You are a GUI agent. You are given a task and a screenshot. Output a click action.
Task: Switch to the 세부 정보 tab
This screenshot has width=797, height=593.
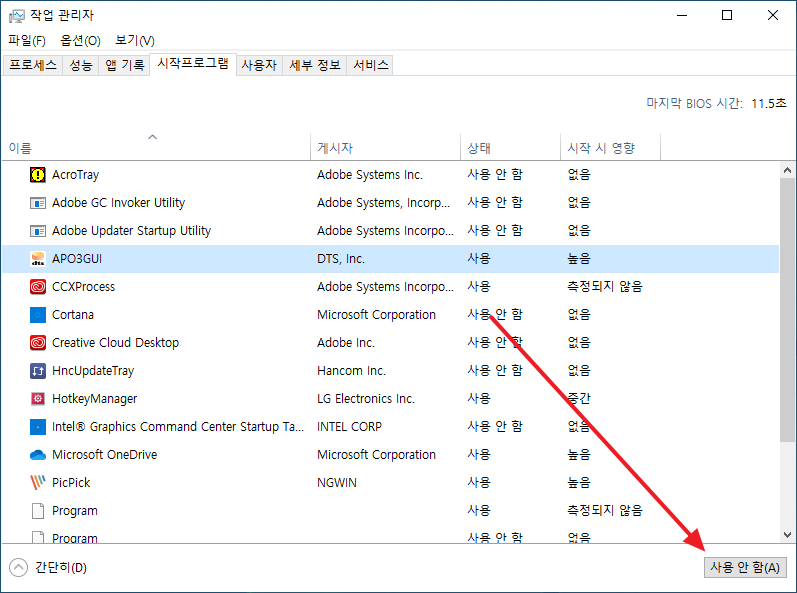(x=315, y=65)
